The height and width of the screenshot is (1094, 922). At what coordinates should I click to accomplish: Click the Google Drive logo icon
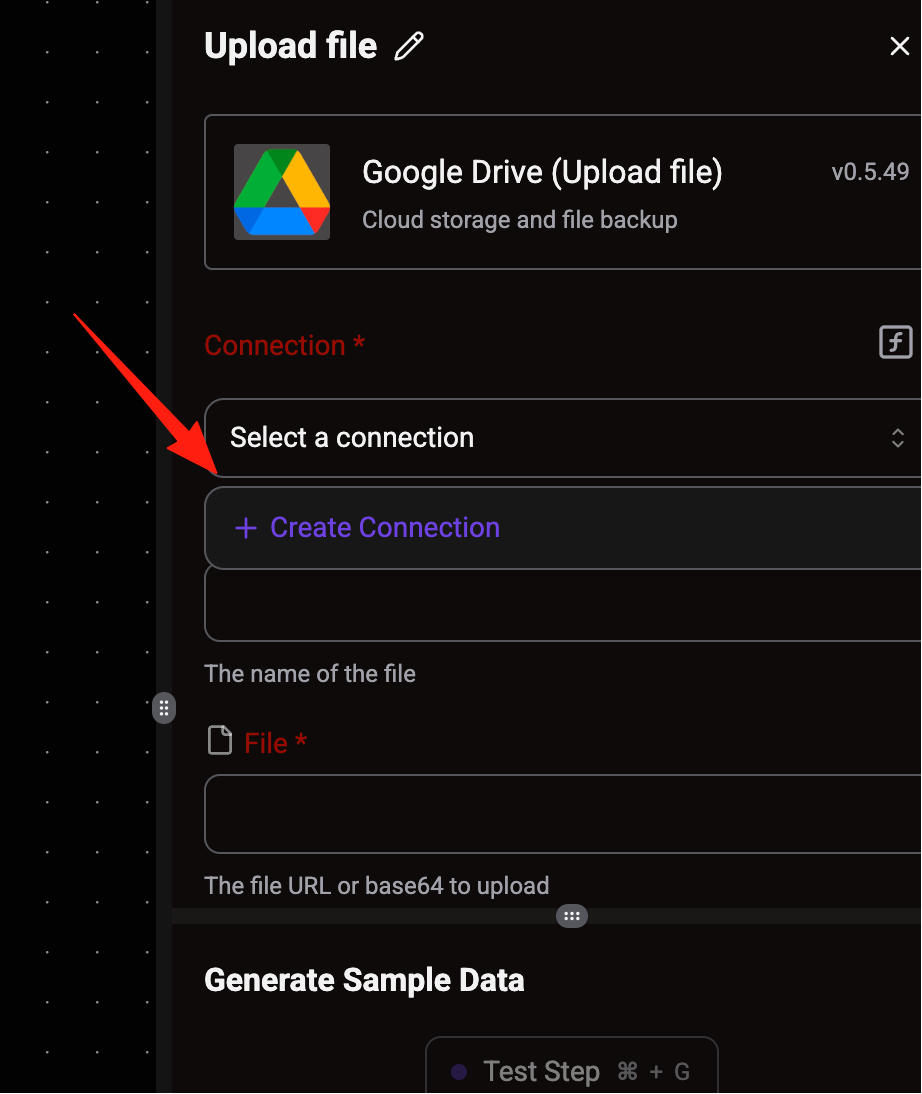(x=282, y=192)
